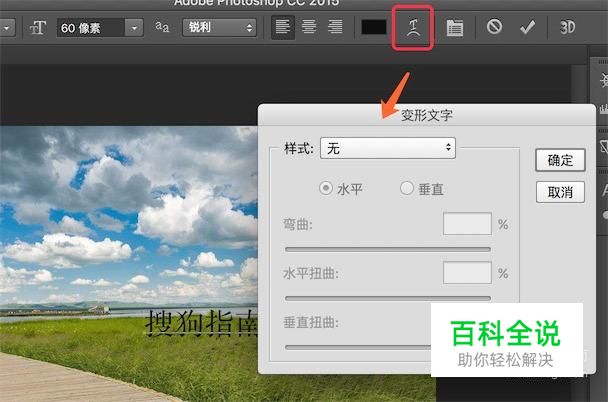
Task: Confirm with the 确定 button
Action: [560, 160]
